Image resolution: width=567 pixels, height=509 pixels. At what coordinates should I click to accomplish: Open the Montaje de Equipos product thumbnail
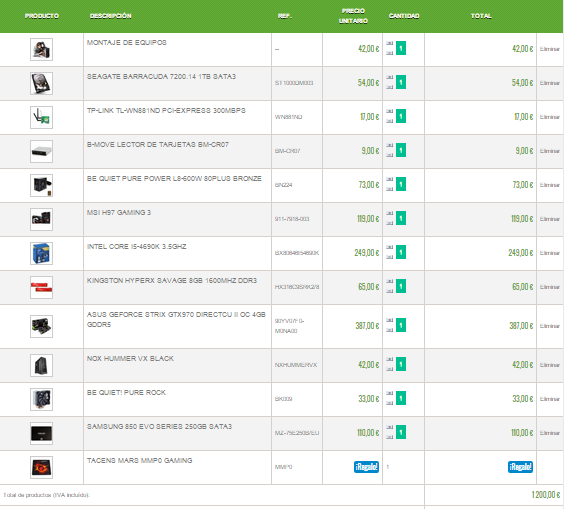[x=41, y=50]
